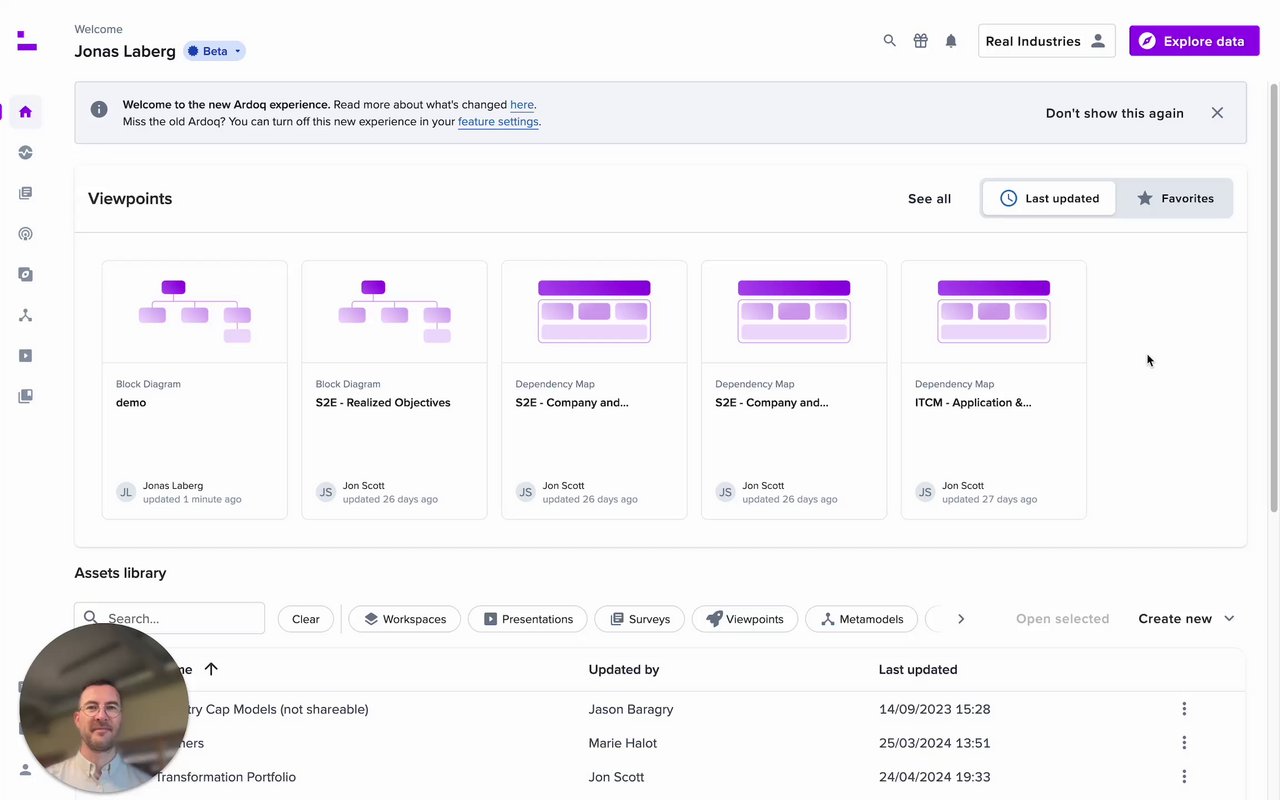Open the feature settings link

coord(498,122)
